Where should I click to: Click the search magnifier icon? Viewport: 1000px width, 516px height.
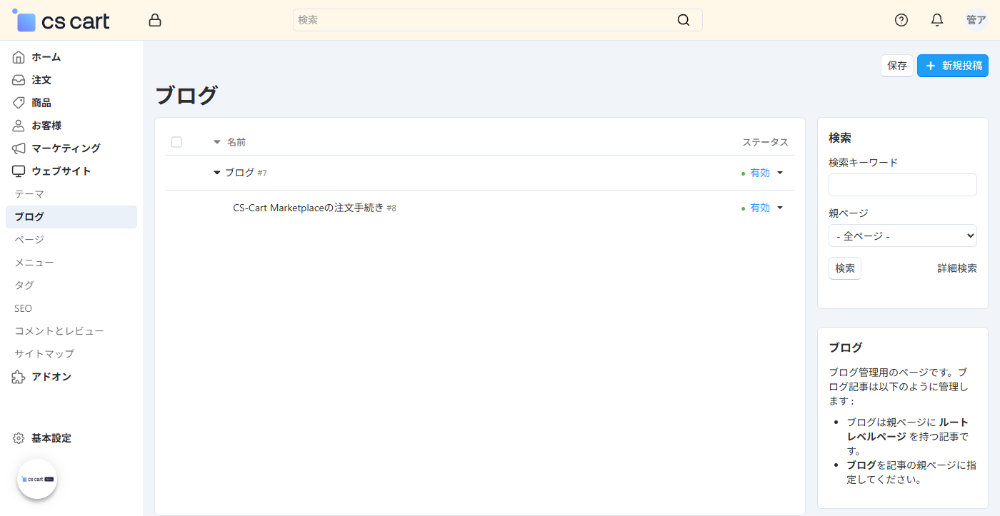pos(684,20)
